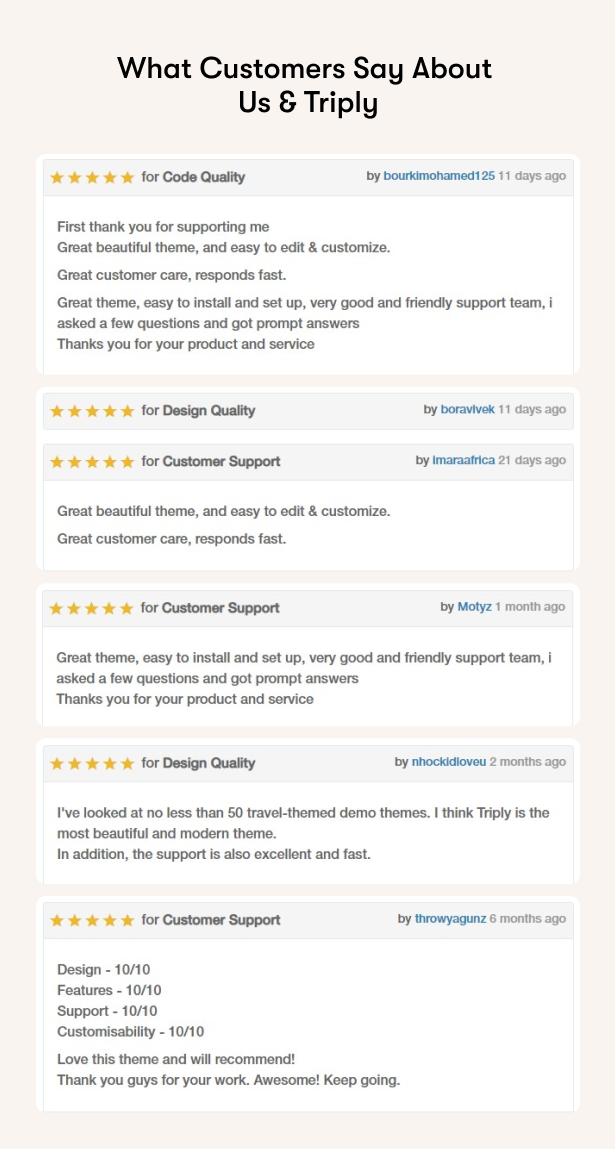
Task: Click the five stars beside Design Quality by boravivek
Action: [x=92, y=411]
